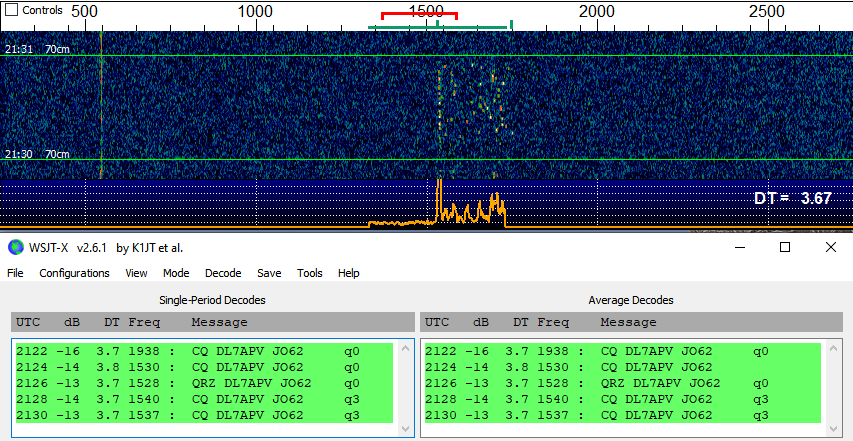This screenshot has height=441, width=853.
Task: Open the Tools menu
Action: 310,273
